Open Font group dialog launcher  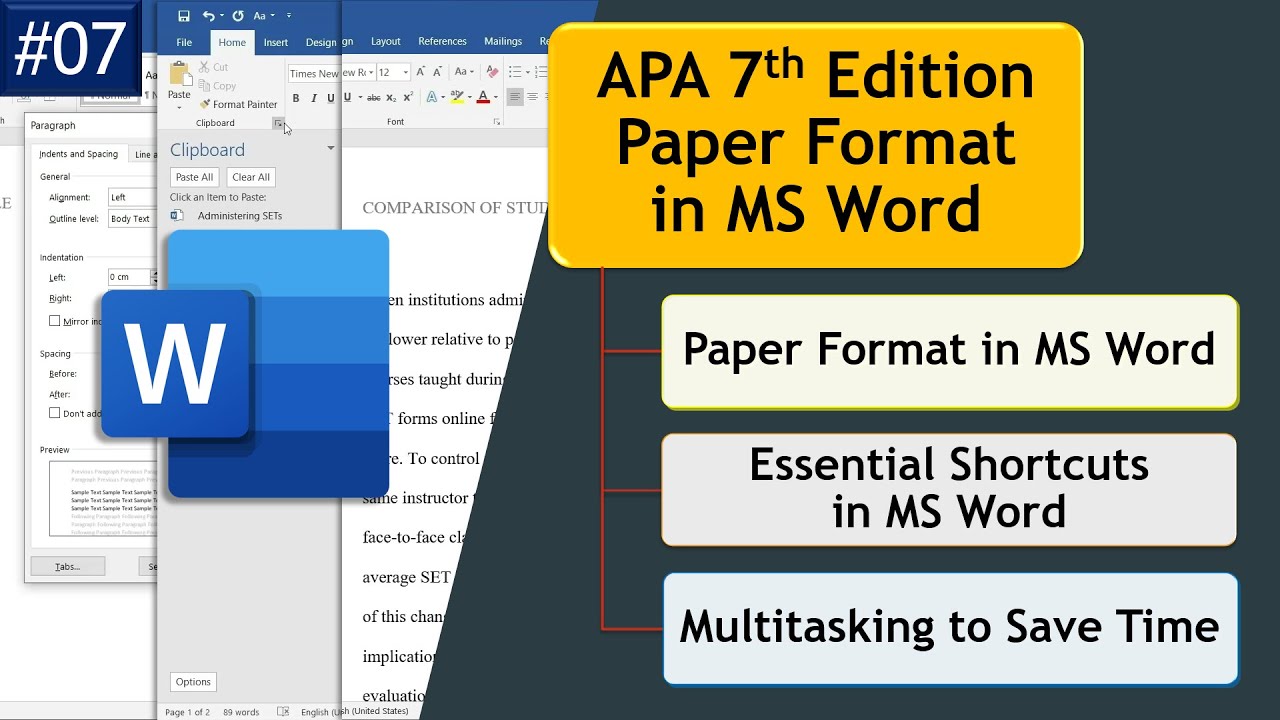pos(497,122)
